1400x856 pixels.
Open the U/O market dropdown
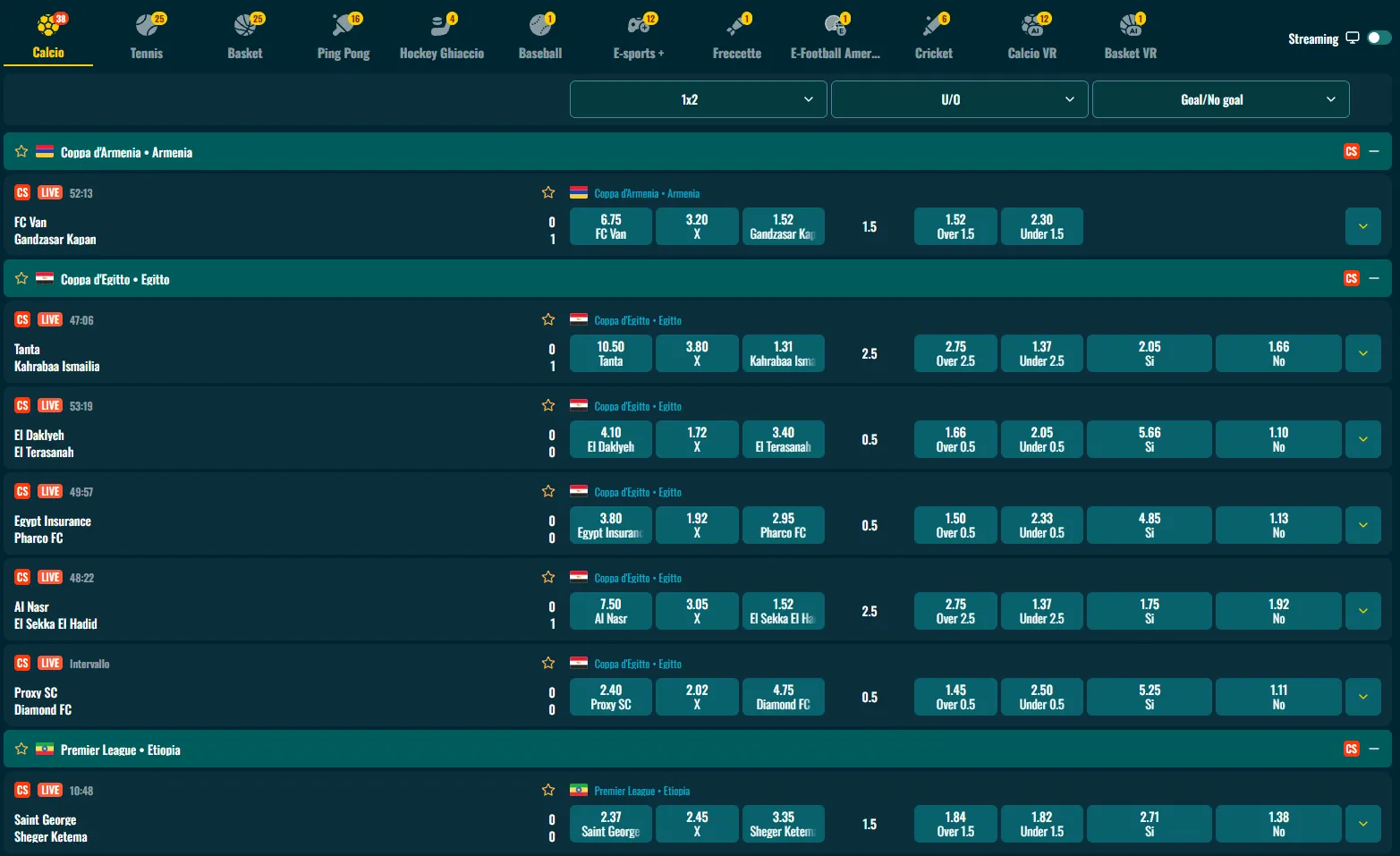pyautogui.click(x=960, y=99)
